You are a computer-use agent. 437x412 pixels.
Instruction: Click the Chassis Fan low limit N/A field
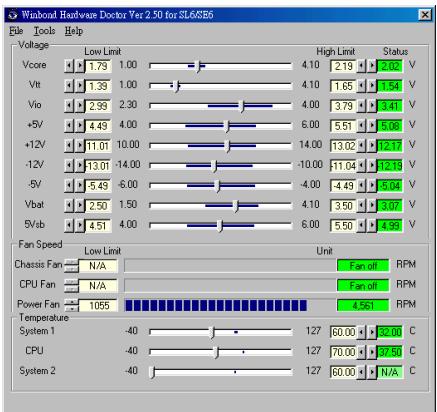point(98,266)
